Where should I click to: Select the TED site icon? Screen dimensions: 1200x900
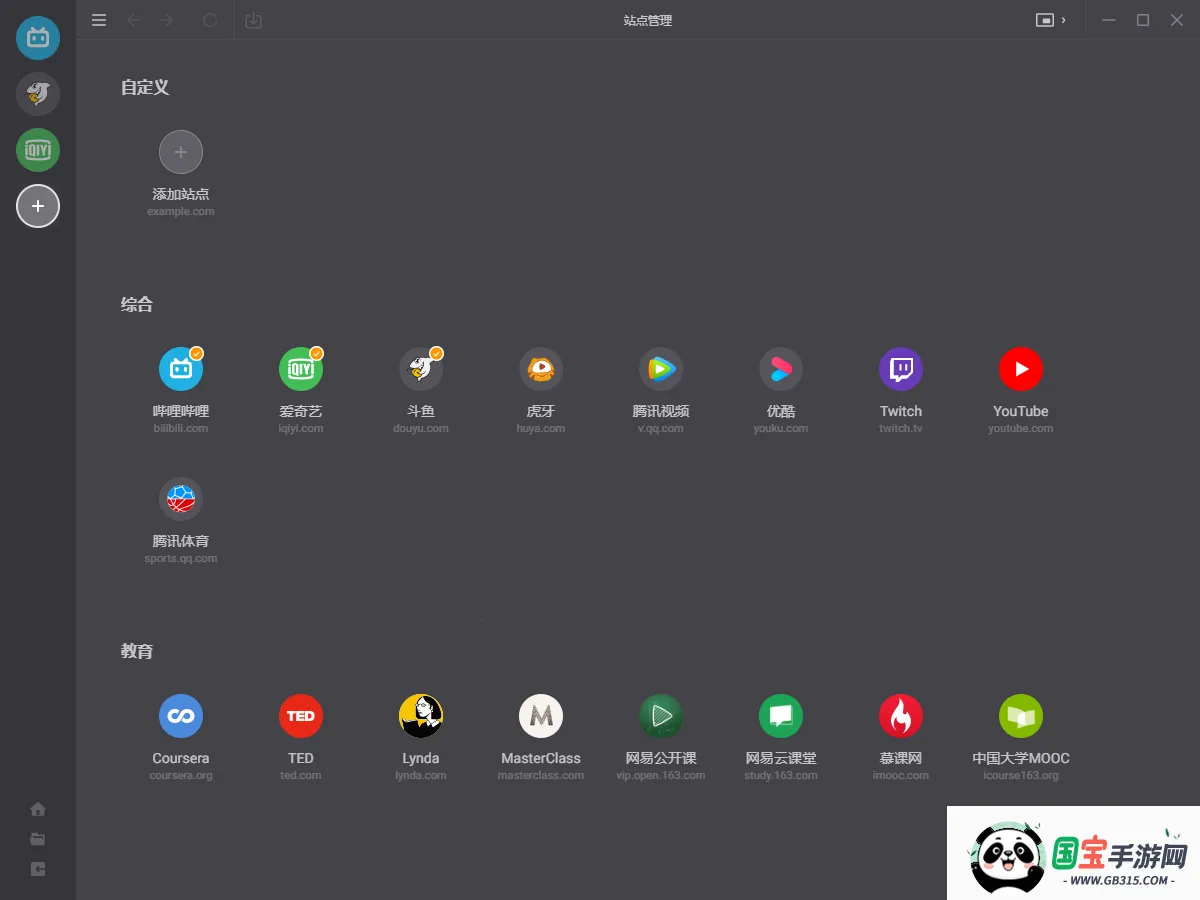tap(300, 715)
